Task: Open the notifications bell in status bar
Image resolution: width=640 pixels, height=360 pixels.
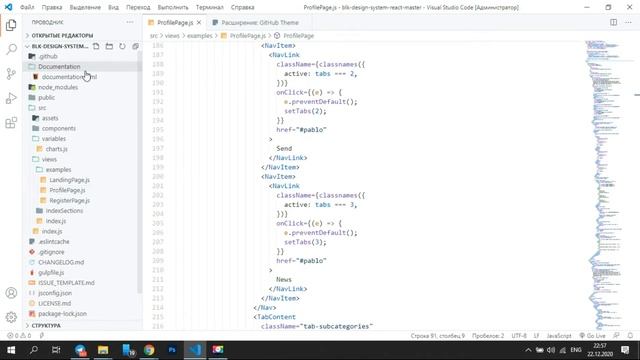Action: pyautogui.click(x=630, y=336)
